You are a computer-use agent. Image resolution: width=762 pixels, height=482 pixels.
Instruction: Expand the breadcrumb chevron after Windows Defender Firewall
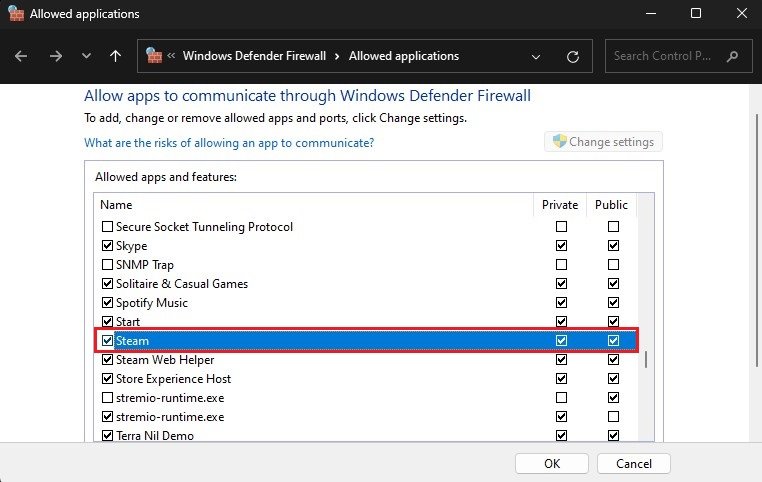tap(338, 56)
